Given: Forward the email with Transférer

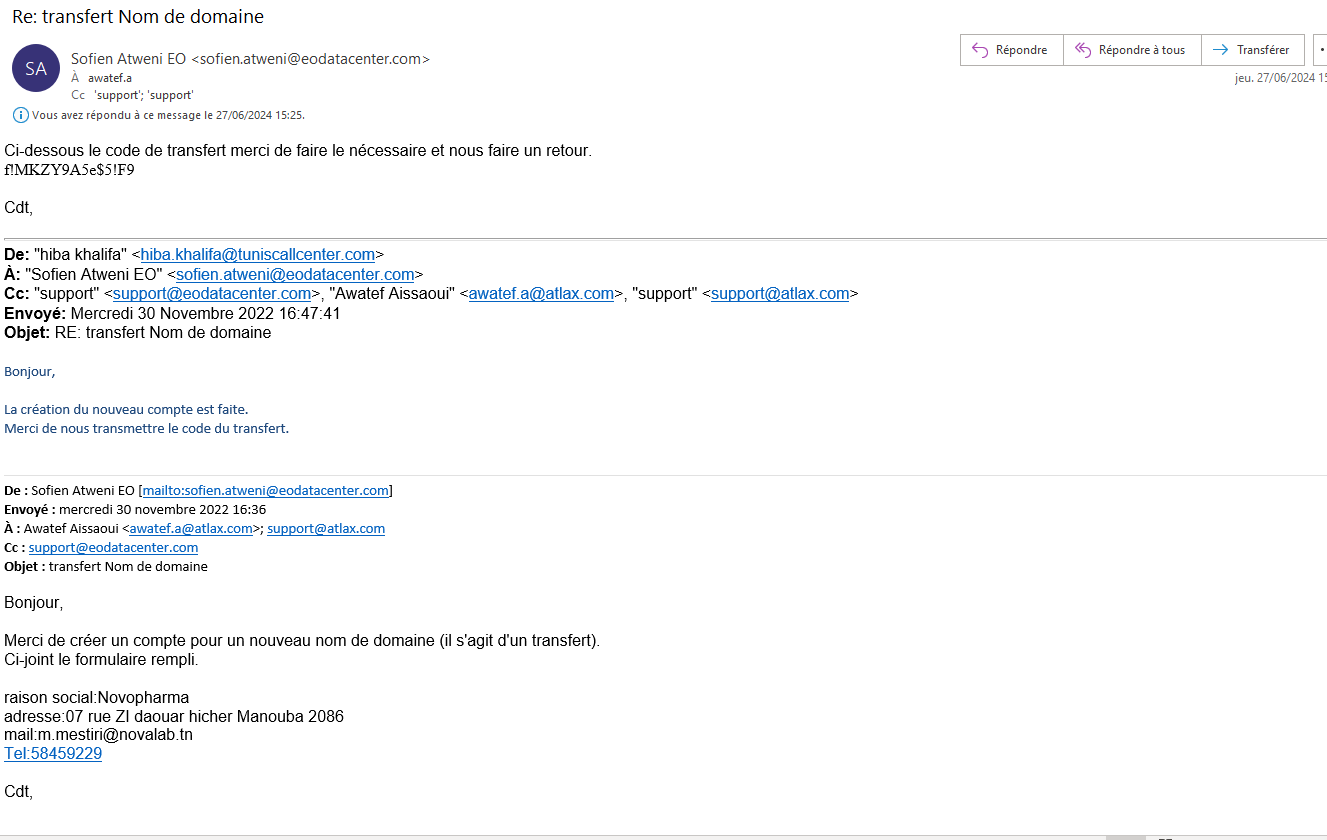Looking at the screenshot, I should click(x=1252, y=50).
